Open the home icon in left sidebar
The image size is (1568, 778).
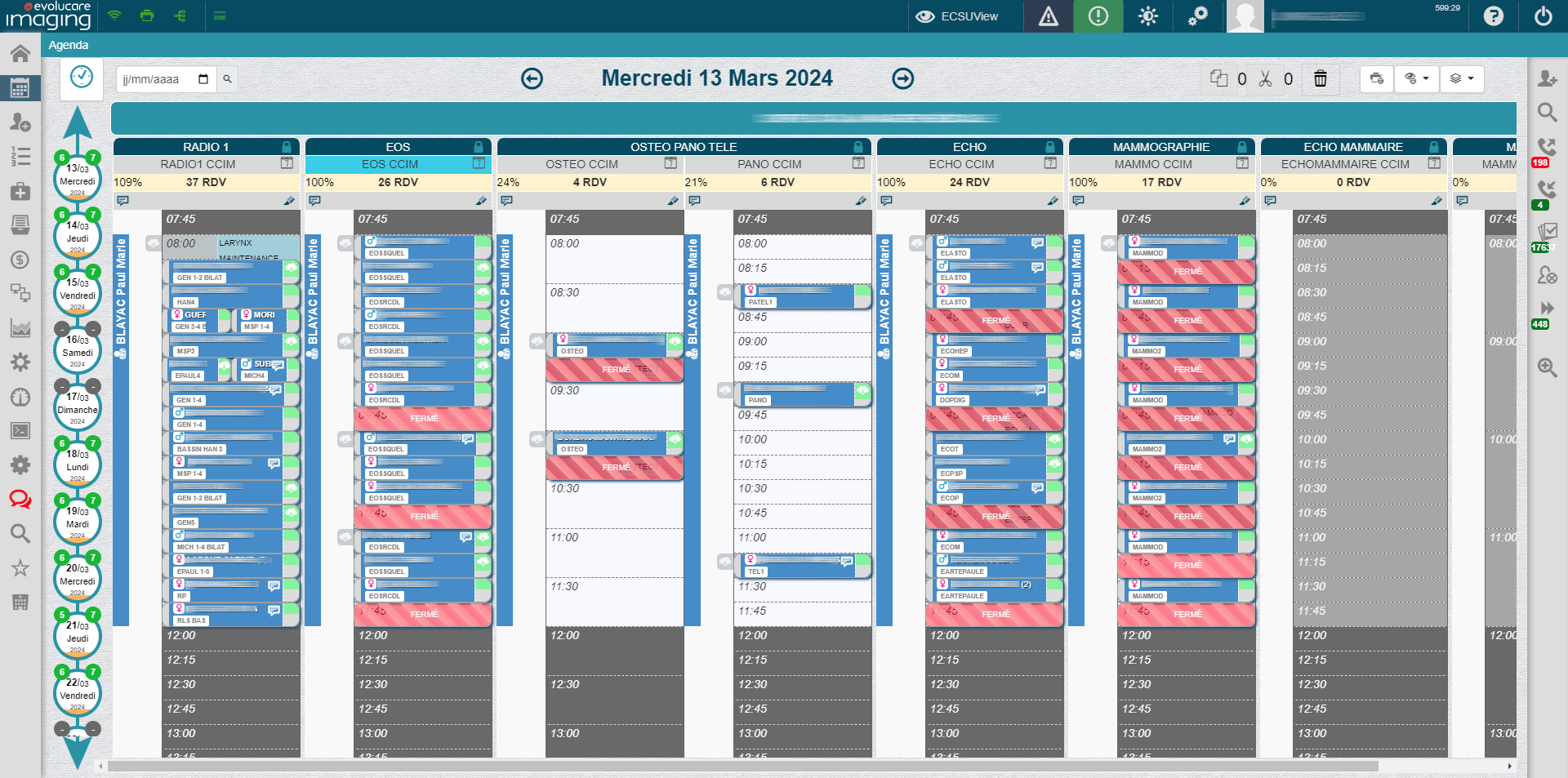pyautogui.click(x=20, y=54)
